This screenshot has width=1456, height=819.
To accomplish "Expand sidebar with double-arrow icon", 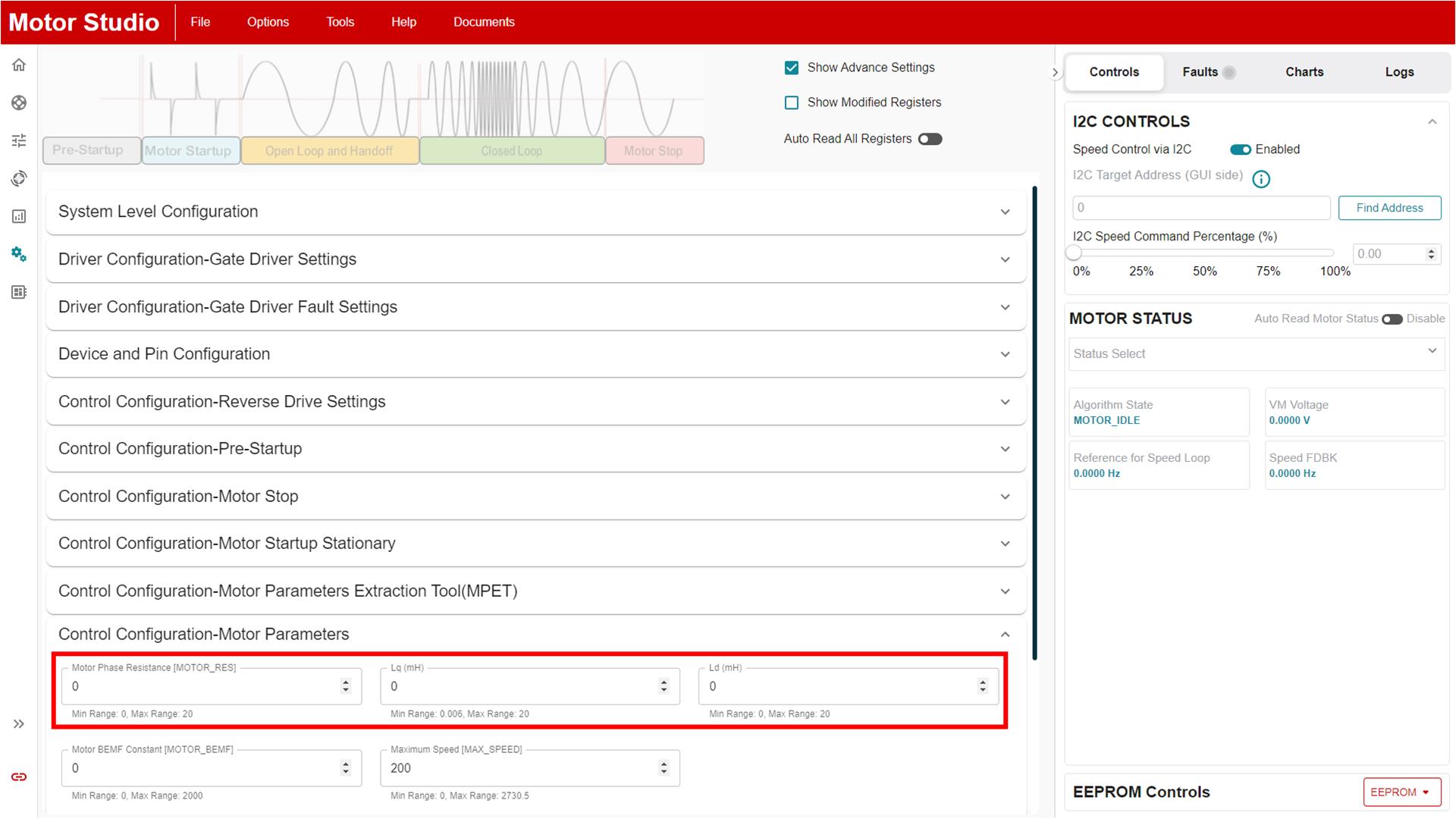I will (x=19, y=724).
